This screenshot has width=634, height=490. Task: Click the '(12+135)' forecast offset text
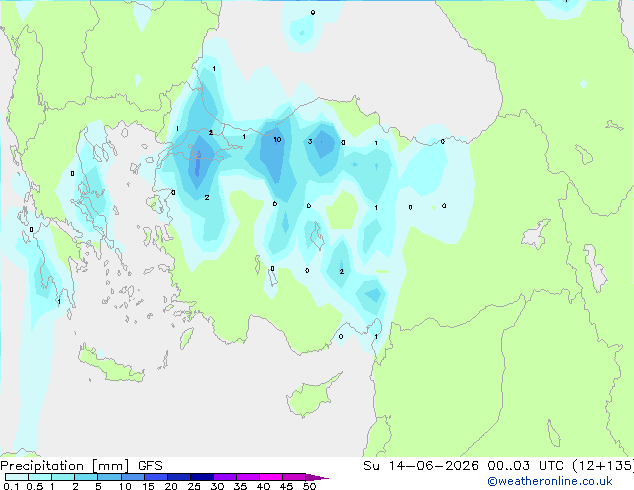click(603, 466)
